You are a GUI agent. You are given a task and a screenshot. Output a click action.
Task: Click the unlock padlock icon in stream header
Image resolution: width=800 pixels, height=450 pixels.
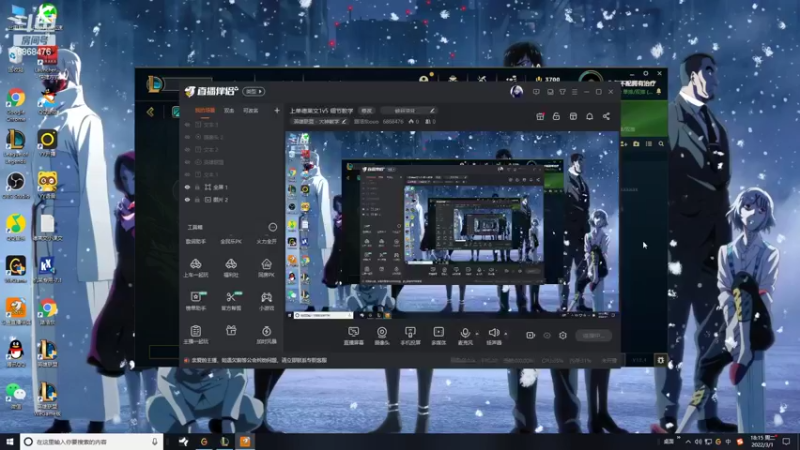[x=556, y=116]
